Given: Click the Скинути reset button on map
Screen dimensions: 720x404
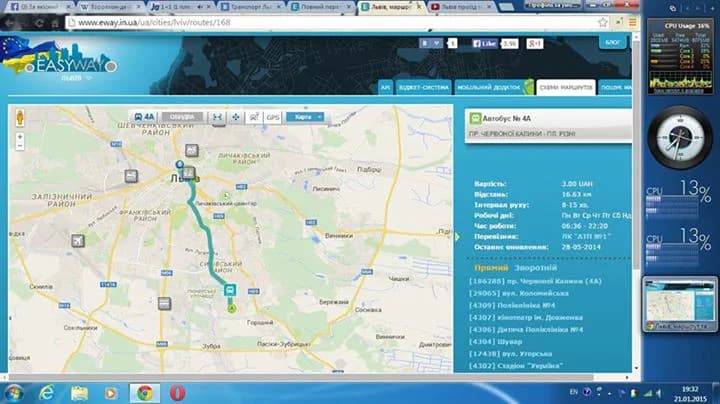Looking at the screenshot, I should (x=182, y=117).
